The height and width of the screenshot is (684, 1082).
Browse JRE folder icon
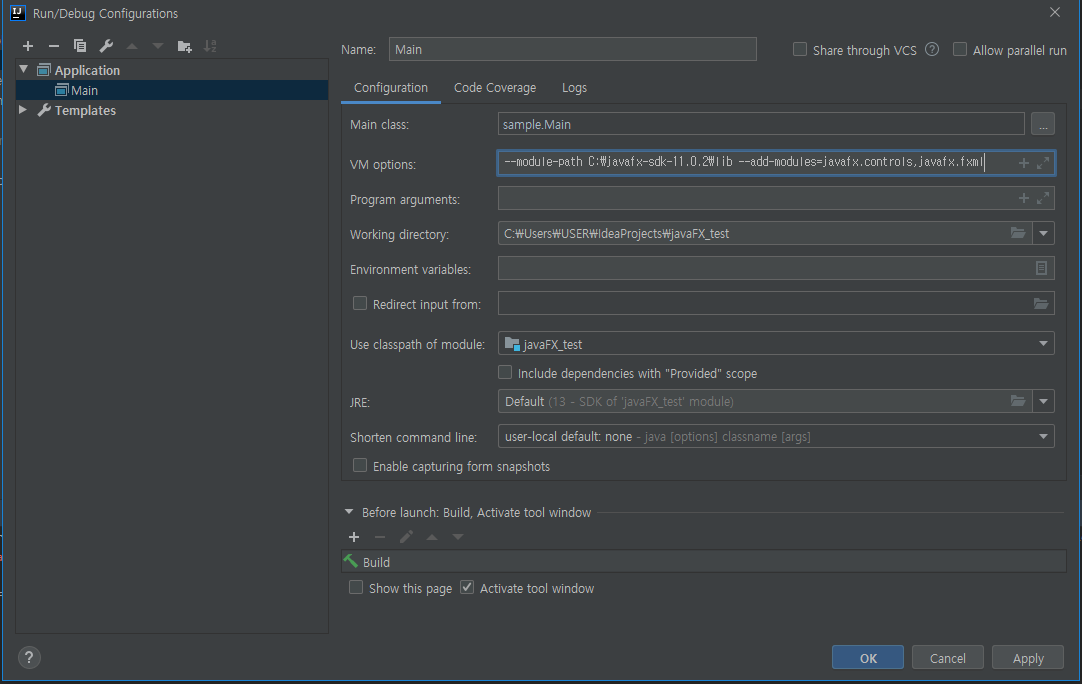point(1018,401)
